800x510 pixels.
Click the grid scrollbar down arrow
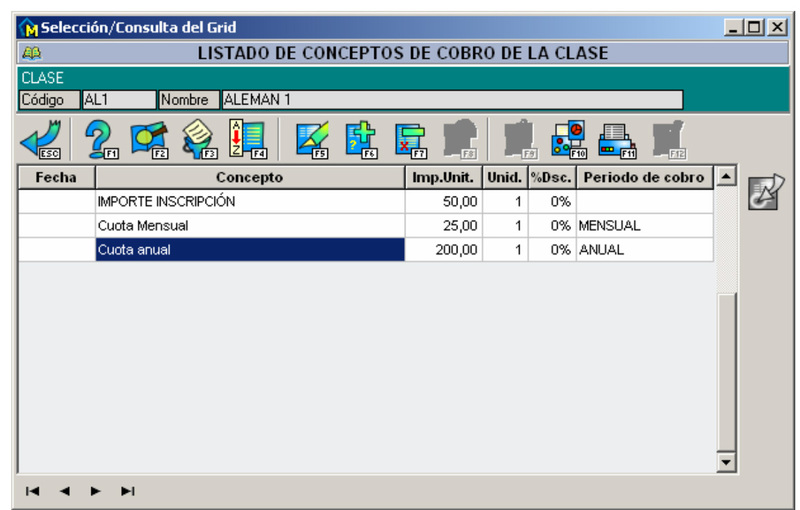click(726, 462)
